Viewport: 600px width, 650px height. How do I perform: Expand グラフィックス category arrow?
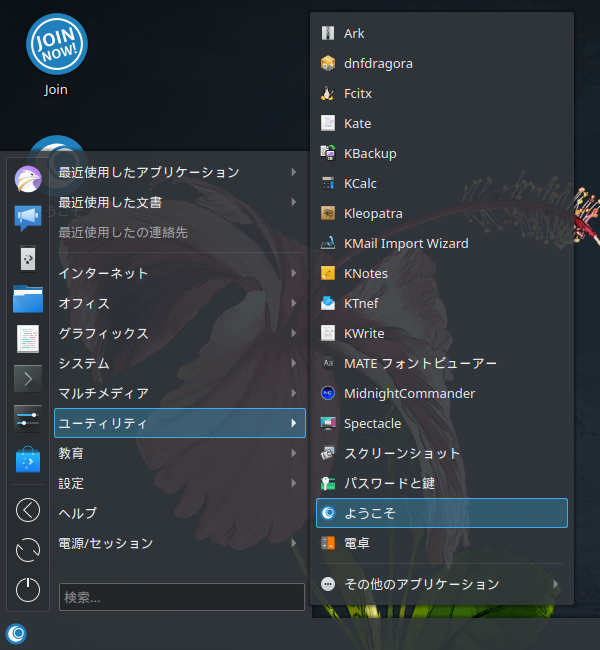pos(294,333)
